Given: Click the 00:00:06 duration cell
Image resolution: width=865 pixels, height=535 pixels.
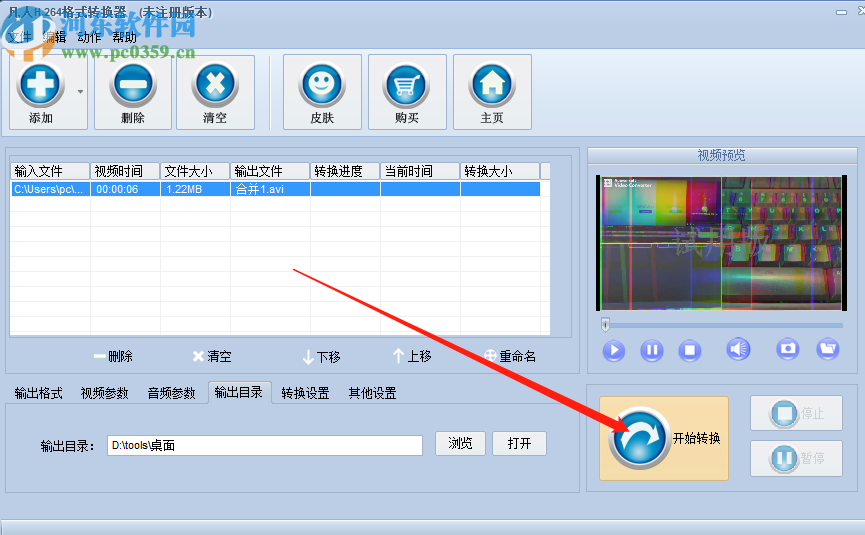Looking at the screenshot, I should pyautogui.click(x=125, y=189).
